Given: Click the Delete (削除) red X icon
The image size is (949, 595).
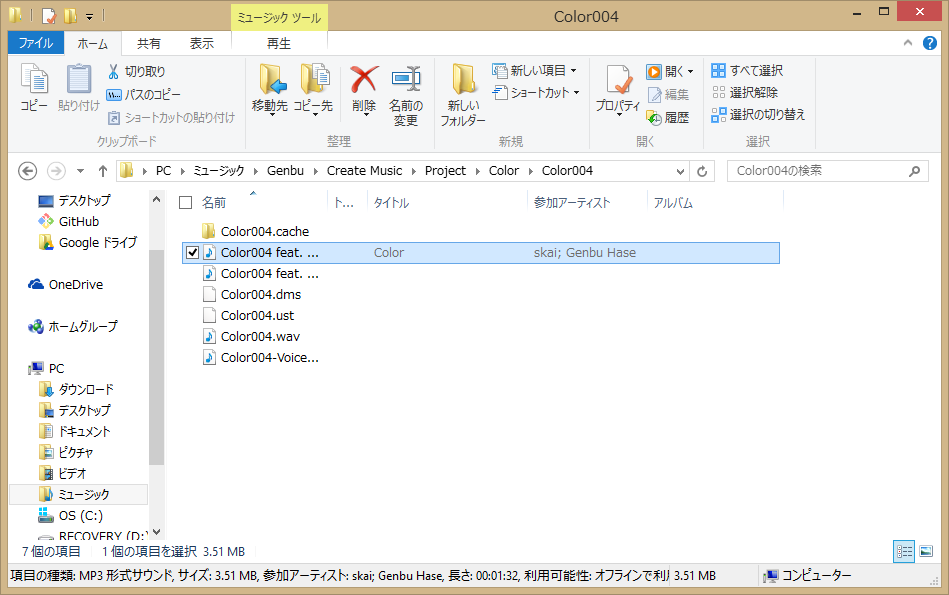Looking at the screenshot, I should coord(364,80).
